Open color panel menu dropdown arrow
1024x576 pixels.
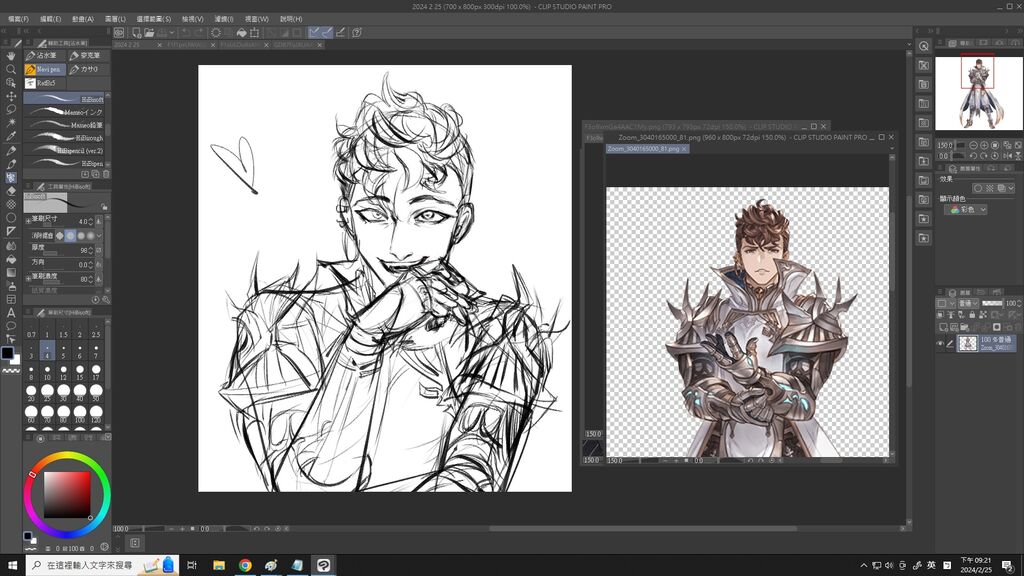click(108, 437)
